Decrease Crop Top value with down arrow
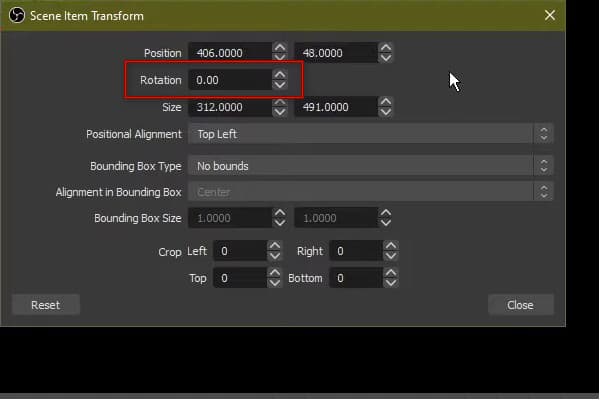The height and width of the screenshot is (400, 600). coord(275,283)
